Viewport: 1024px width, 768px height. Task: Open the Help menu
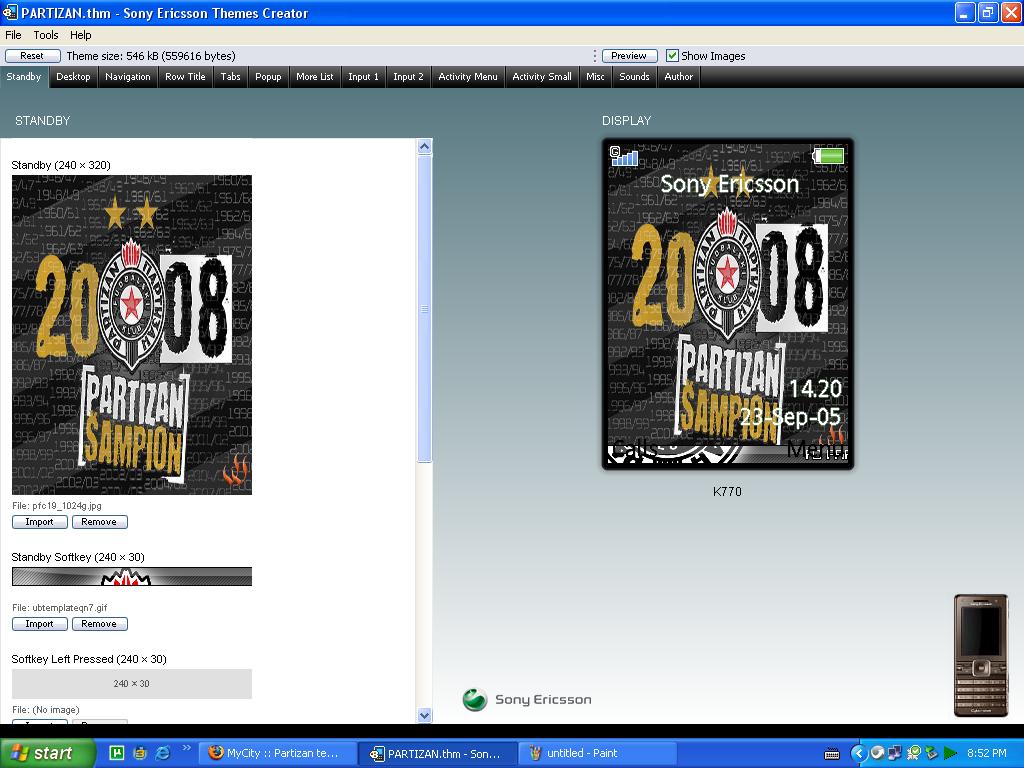80,35
